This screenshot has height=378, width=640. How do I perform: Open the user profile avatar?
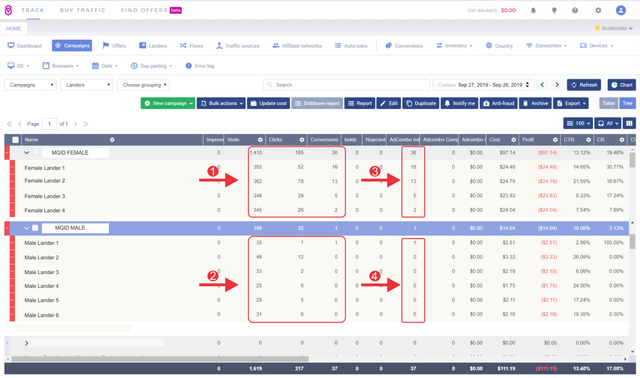(621, 10)
